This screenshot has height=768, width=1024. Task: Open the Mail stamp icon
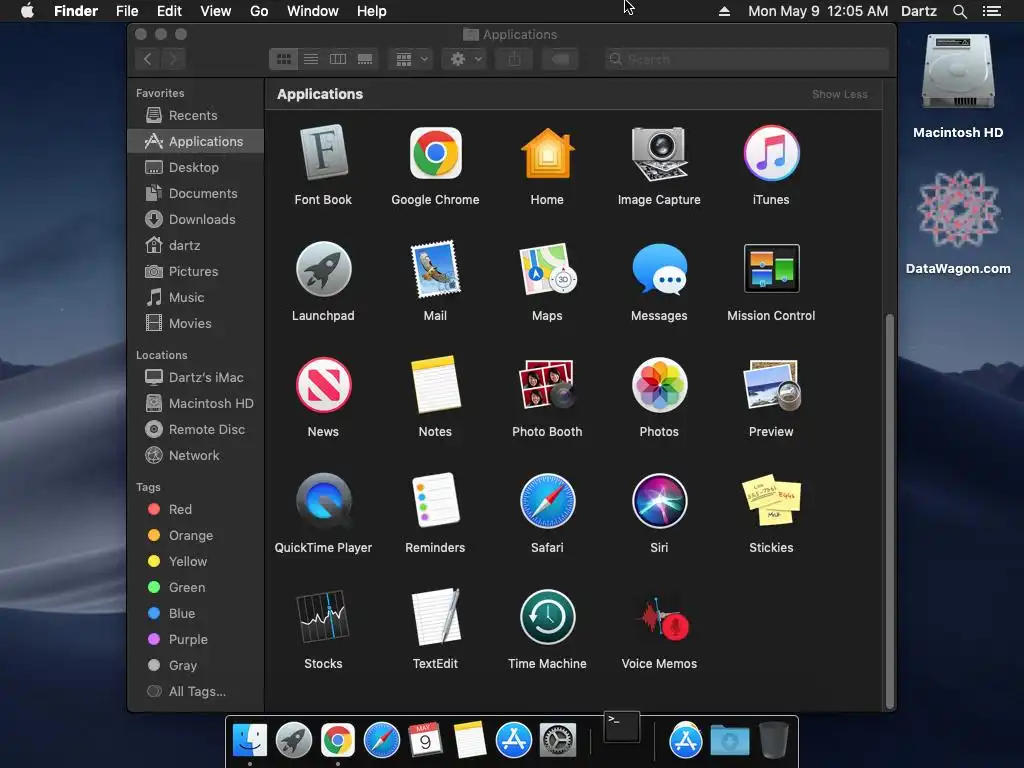(x=436, y=269)
